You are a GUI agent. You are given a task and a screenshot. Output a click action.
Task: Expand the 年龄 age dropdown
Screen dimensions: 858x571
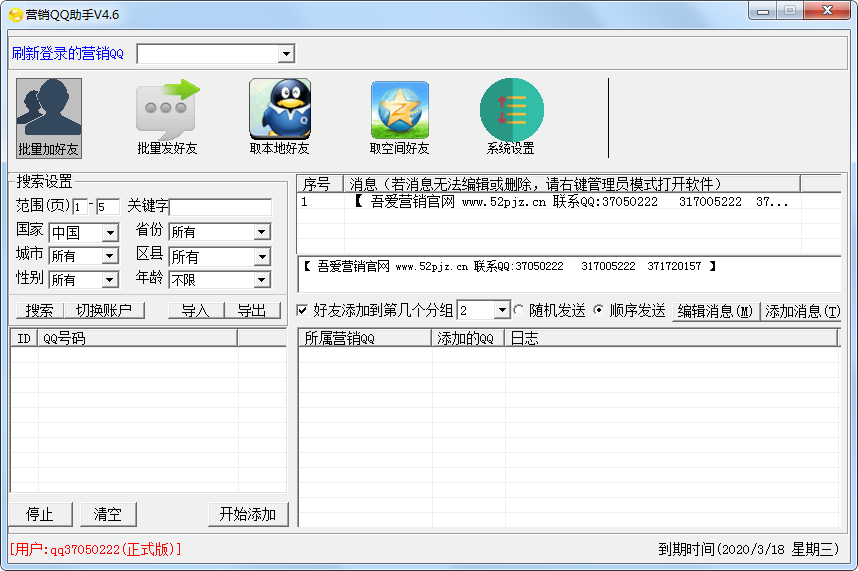261,280
